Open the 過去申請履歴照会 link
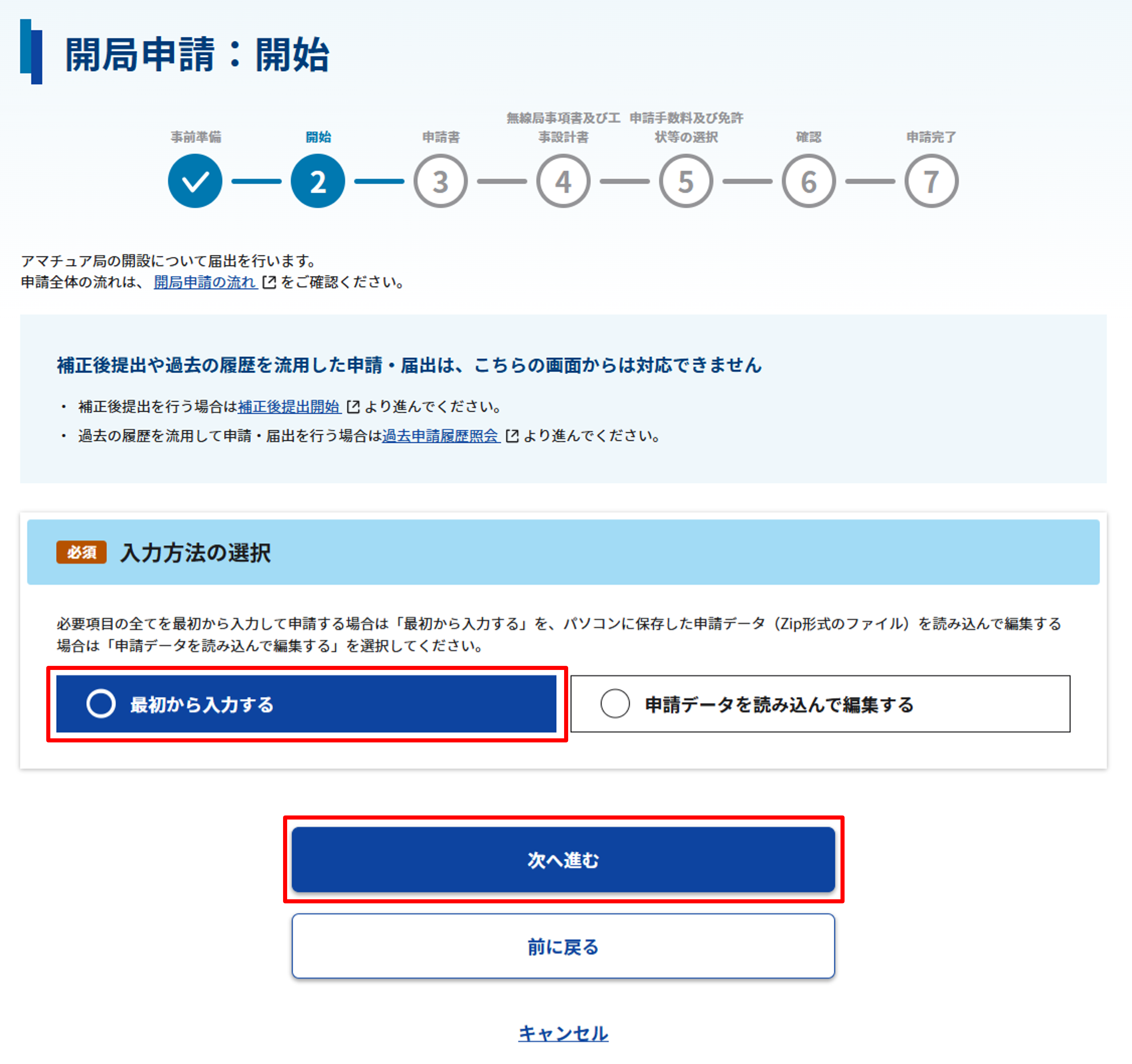Screen dimensions: 1132x1064 click(x=441, y=436)
